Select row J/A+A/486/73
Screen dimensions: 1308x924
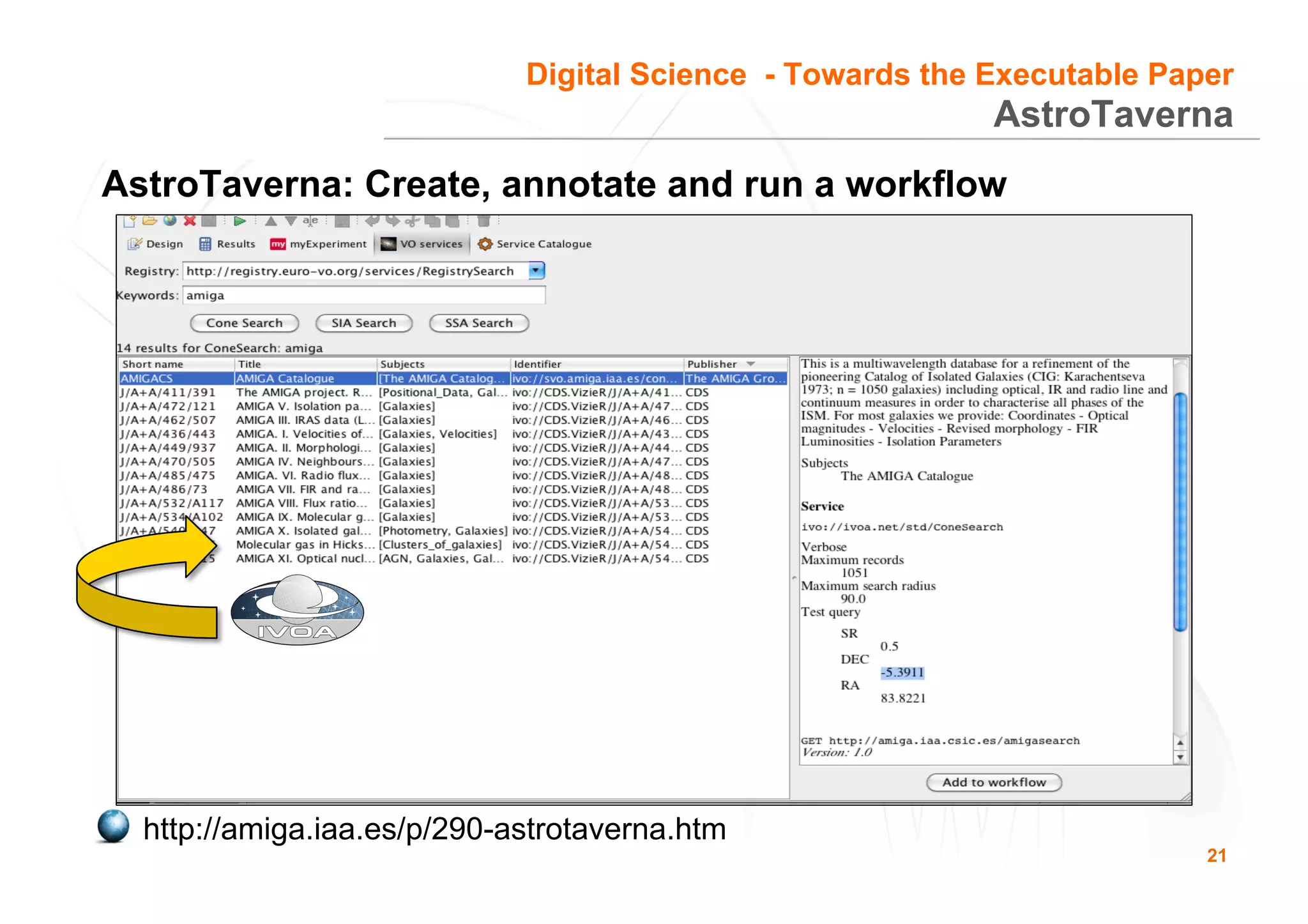(453, 489)
